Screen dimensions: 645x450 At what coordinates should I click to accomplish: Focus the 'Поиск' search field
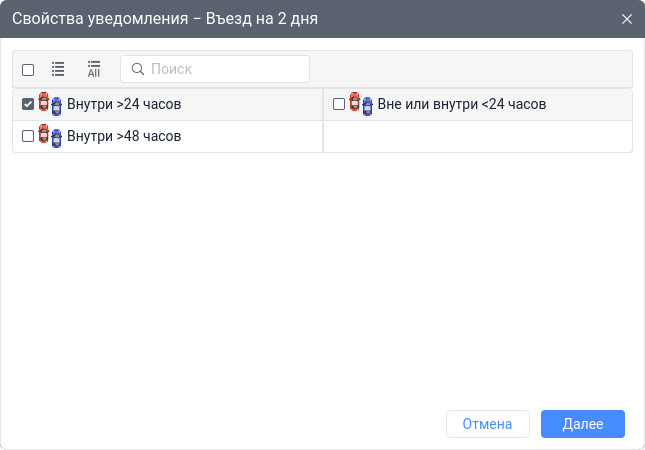pos(225,69)
